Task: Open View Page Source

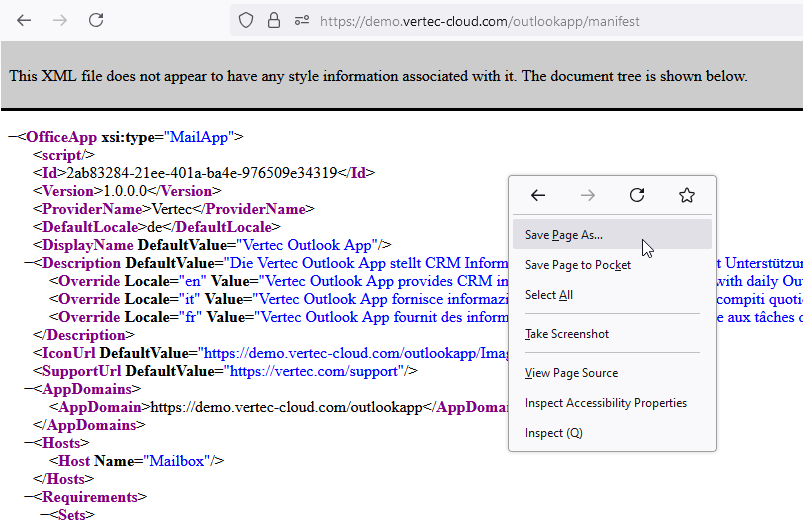Action: coord(571,373)
